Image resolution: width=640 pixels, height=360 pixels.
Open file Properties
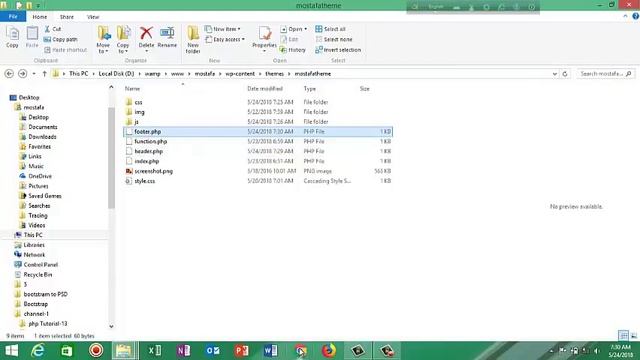coord(264,39)
